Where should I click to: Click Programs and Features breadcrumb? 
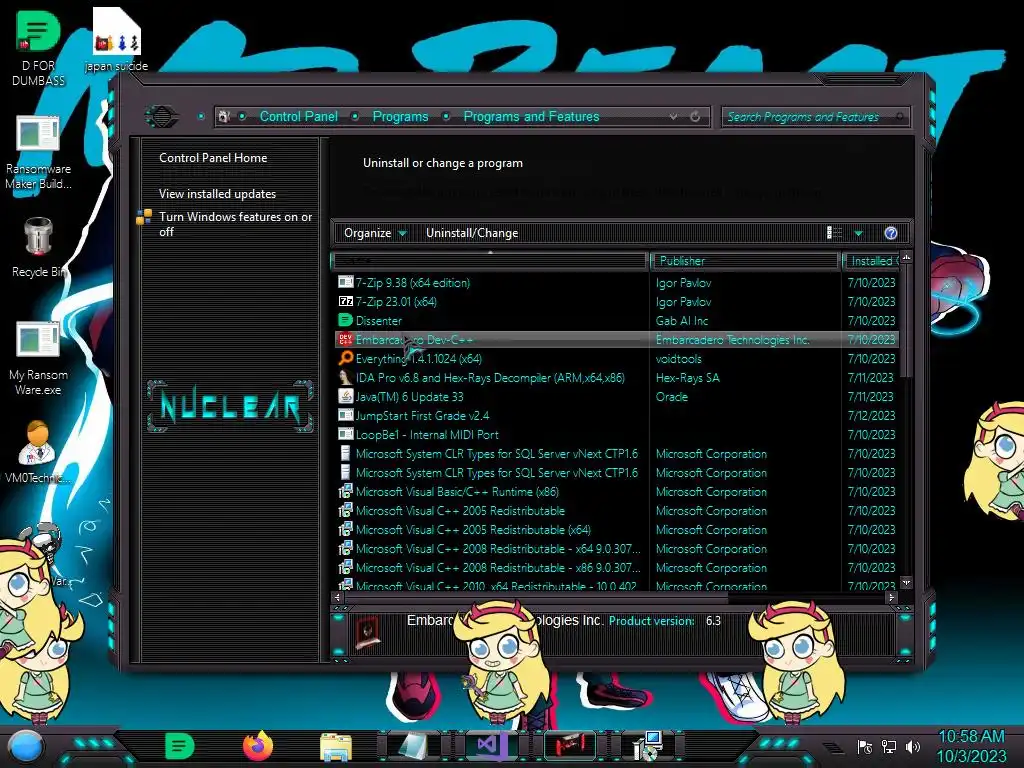coord(531,117)
